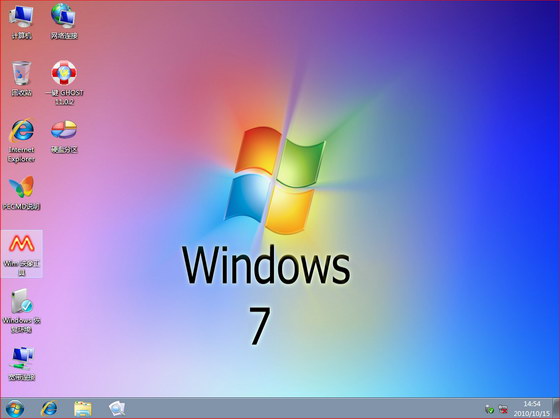Click the 2010/10/15 date in tray
Screen dimensions: 560x419
click(x=532, y=413)
